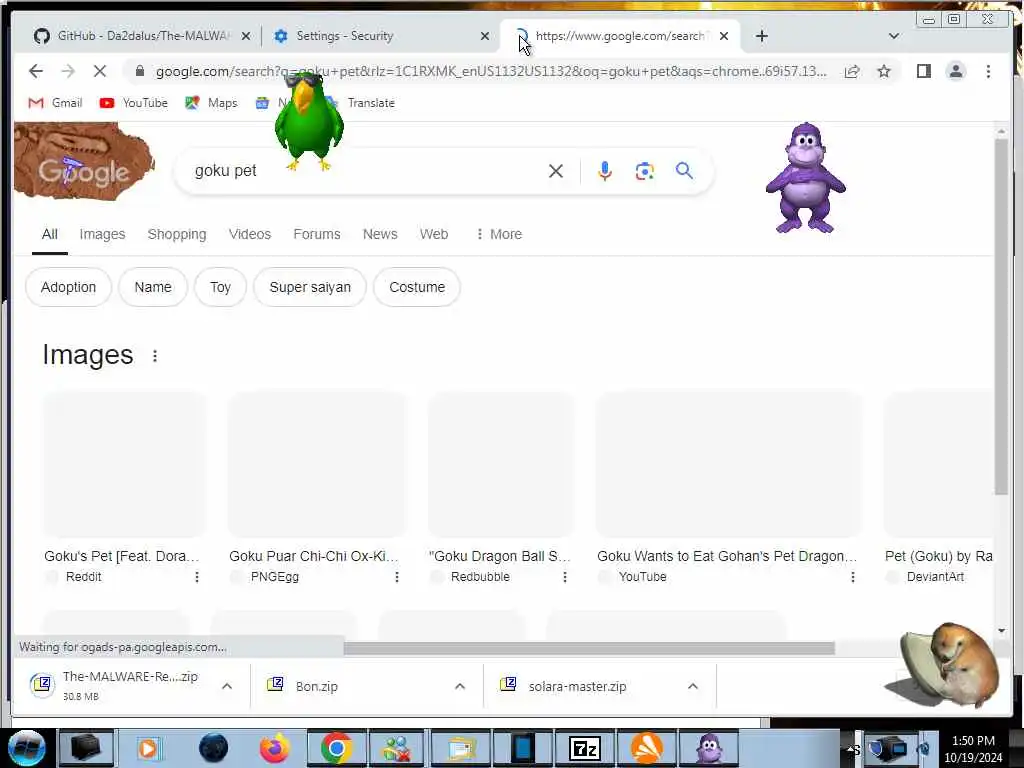Open 7-Zip from the taskbar
Viewport: 1024px width, 768px height.
pyautogui.click(x=584, y=748)
